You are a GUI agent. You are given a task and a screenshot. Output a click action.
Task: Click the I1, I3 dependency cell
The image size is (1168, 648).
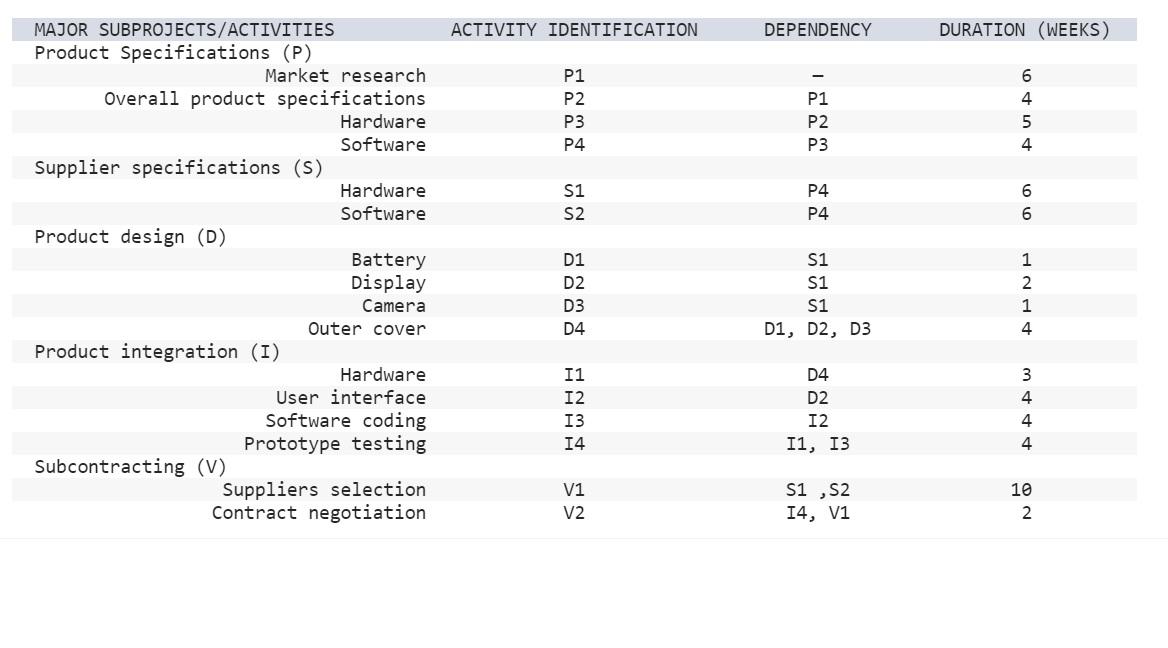point(817,444)
